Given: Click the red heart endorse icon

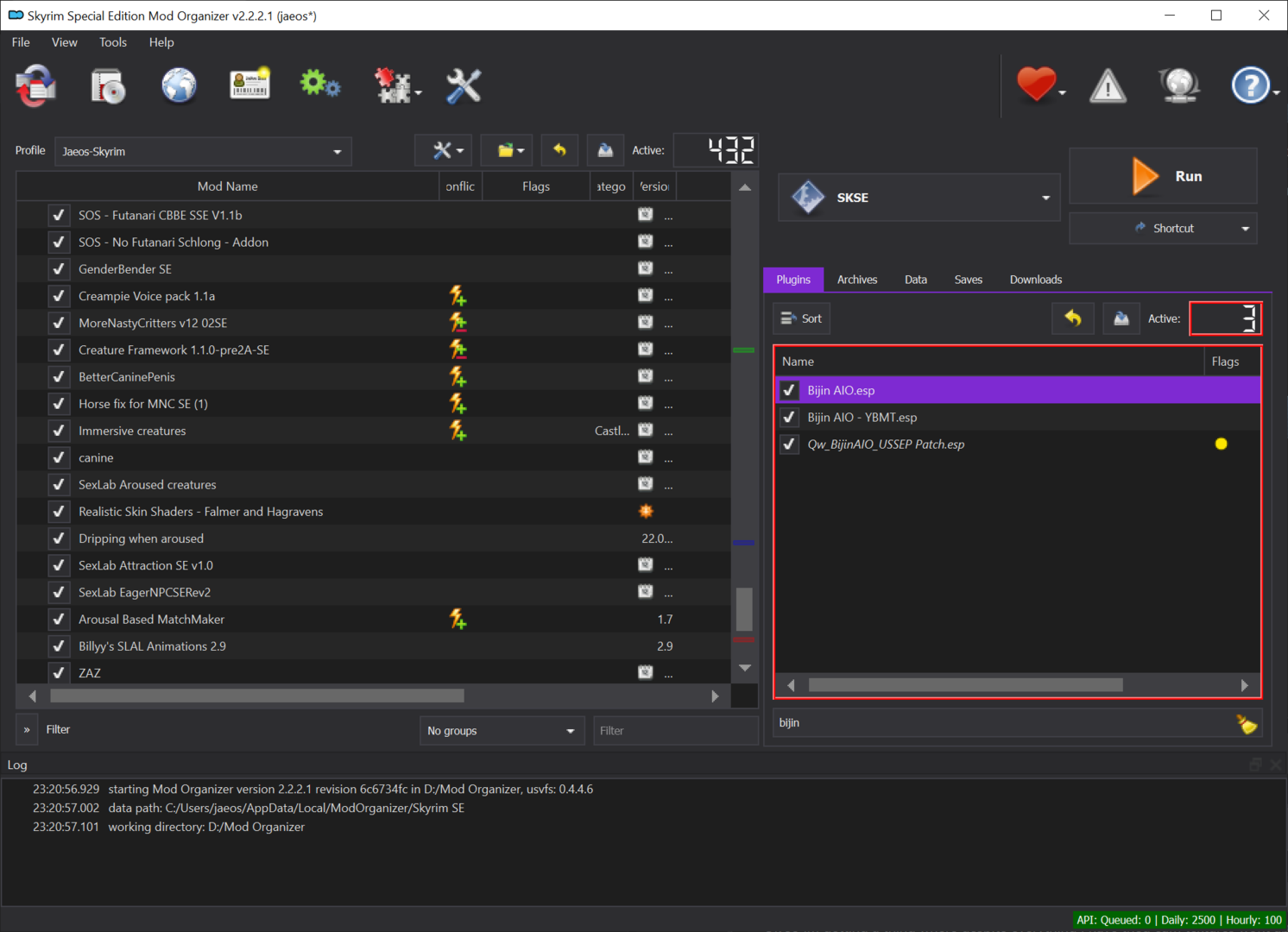Looking at the screenshot, I should point(1036,85).
